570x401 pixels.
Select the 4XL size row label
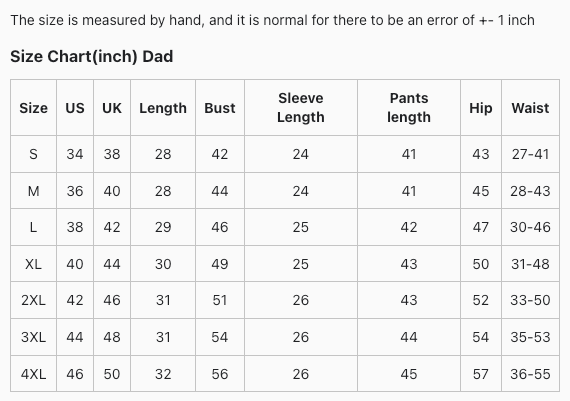click(x=33, y=374)
